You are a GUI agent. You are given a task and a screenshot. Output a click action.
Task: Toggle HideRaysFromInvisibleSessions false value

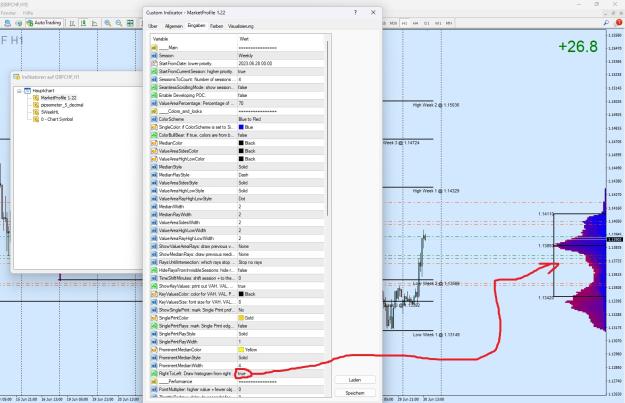[x=281, y=270]
